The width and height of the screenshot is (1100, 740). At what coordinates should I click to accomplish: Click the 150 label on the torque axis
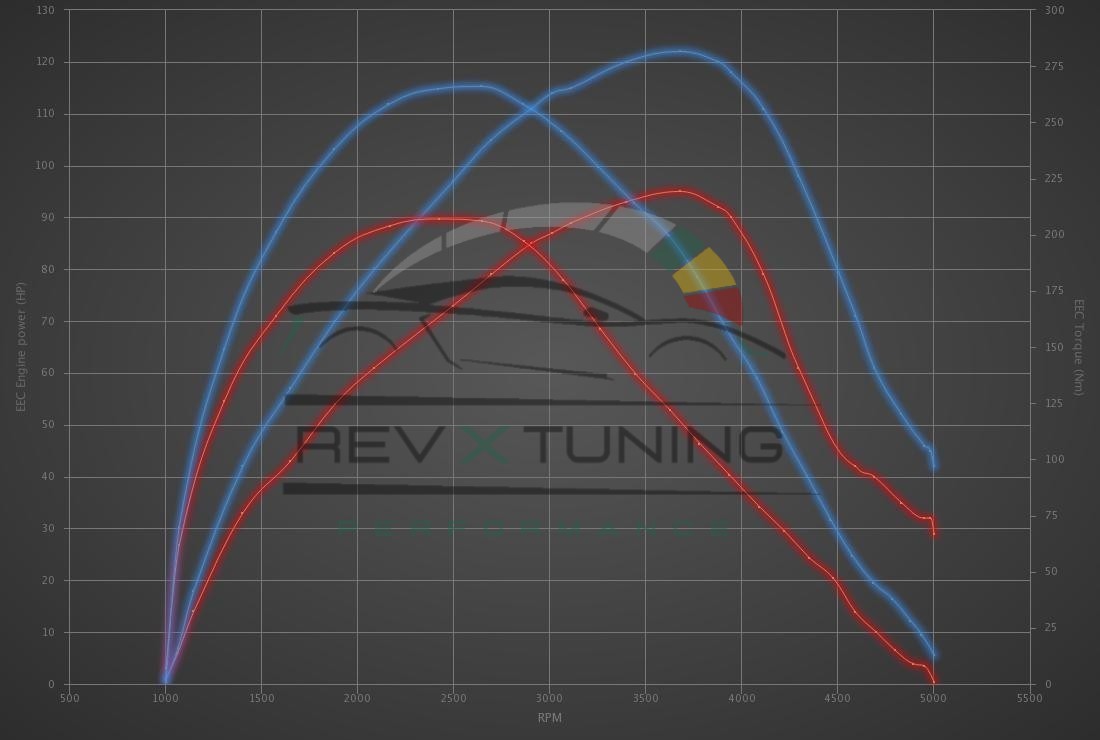pyautogui.click(x=1054, y=347)
